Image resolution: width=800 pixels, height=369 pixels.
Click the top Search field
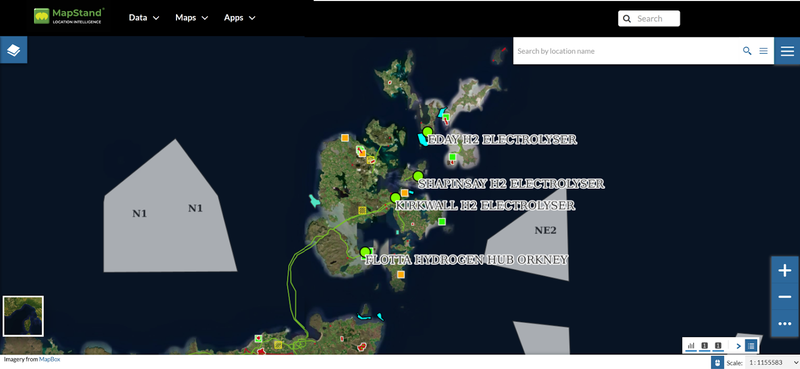[x=649, y=18]
